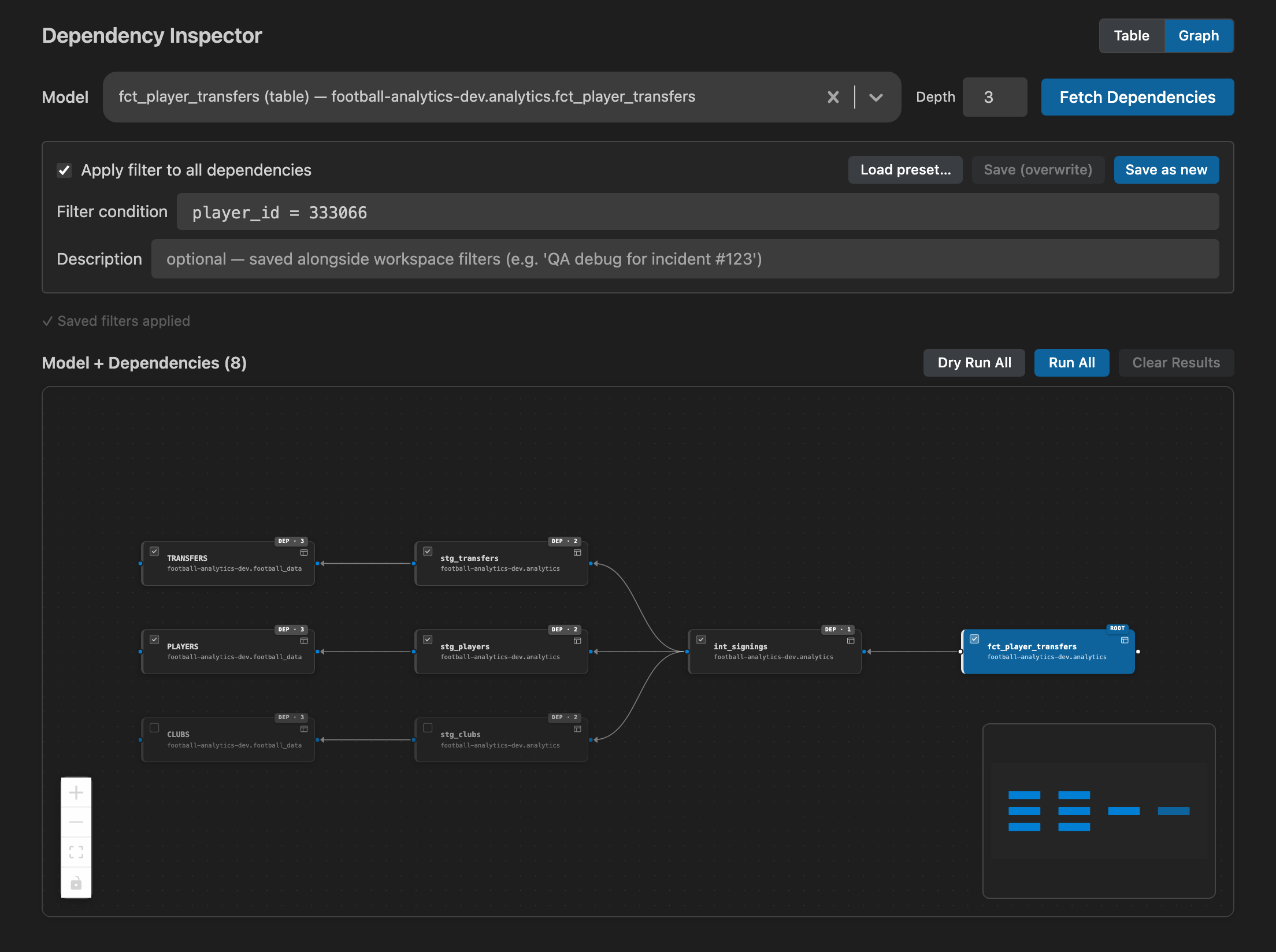The image size is (1276, 952).
Task: Uncheck the stg_transfers node checkbox
Action: [x=428, y=551]
